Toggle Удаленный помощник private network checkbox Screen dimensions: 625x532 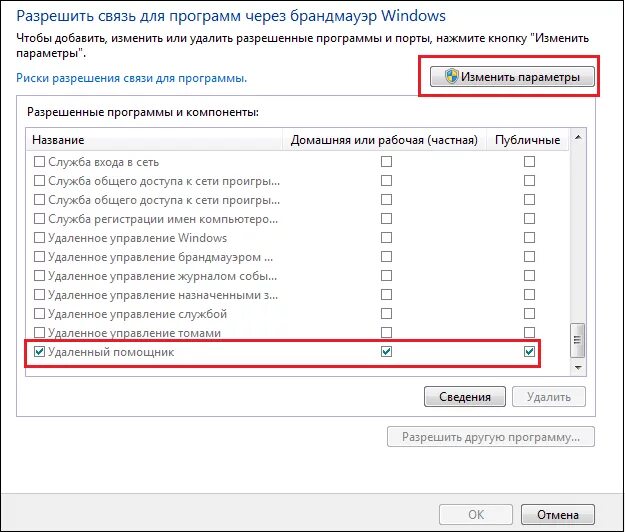point(386,351)
